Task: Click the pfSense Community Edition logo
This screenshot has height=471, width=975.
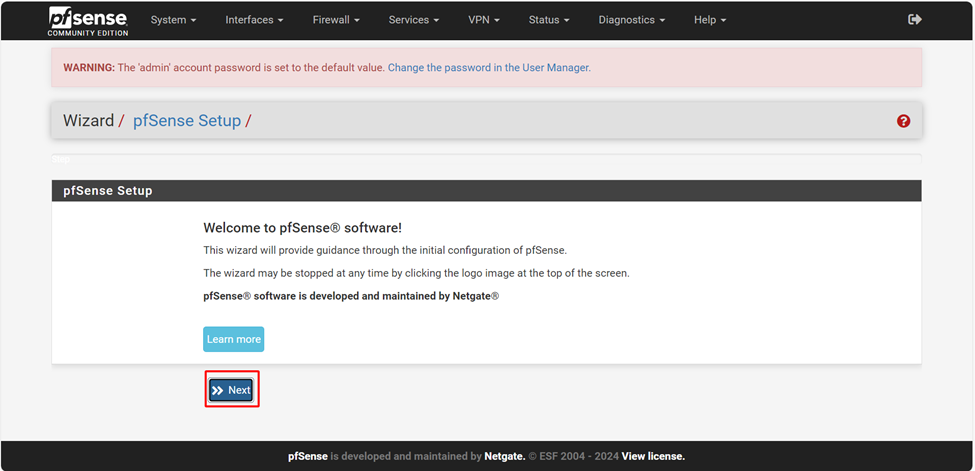Action: click(88, 21)
